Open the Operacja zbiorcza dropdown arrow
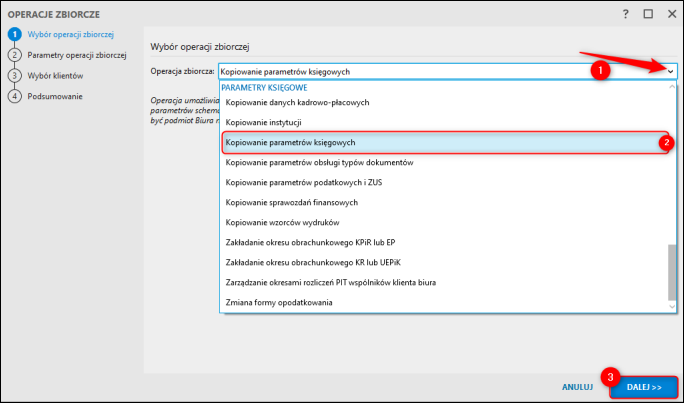The image size is (684, 403). coord(670,71)
